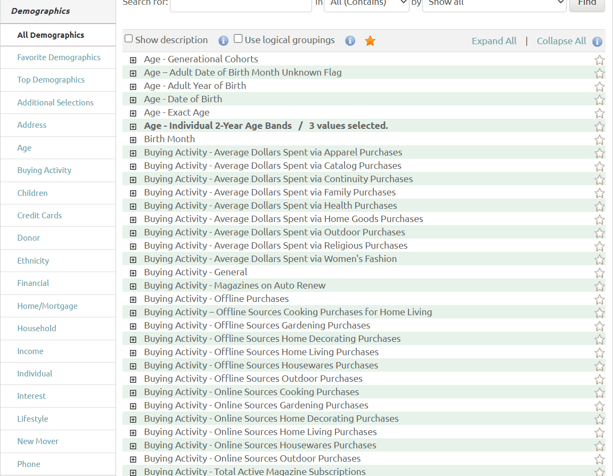The height and width of the screenshot is (476, 613).
Task: Click the orange favorites star icon
Action: pos(370,41)
